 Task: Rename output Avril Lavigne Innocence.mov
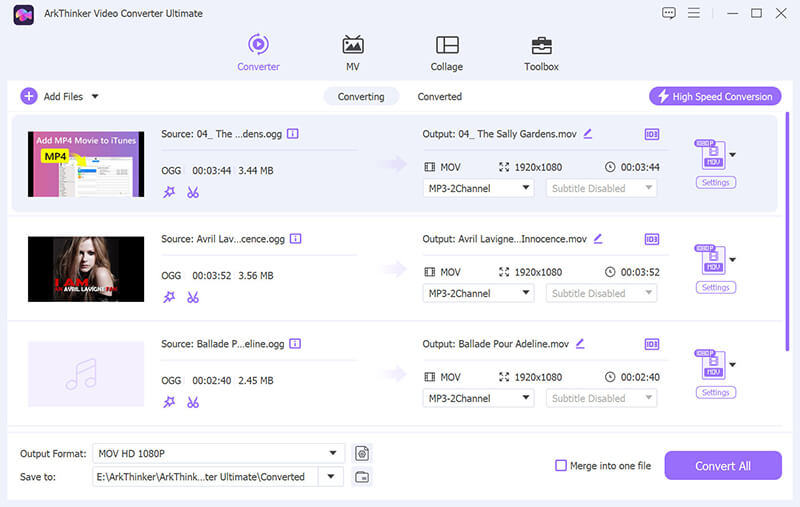(x=598, y=239)
